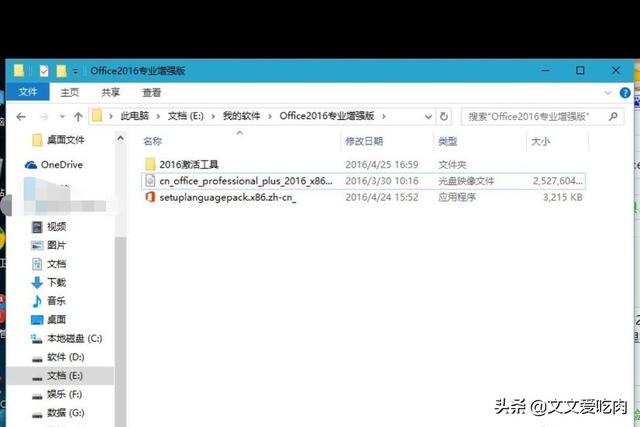The height and width of the screenshot is (427, 640).
Task: Switch to the 查看 ribbon tab
Action: (x=151, y=92)
